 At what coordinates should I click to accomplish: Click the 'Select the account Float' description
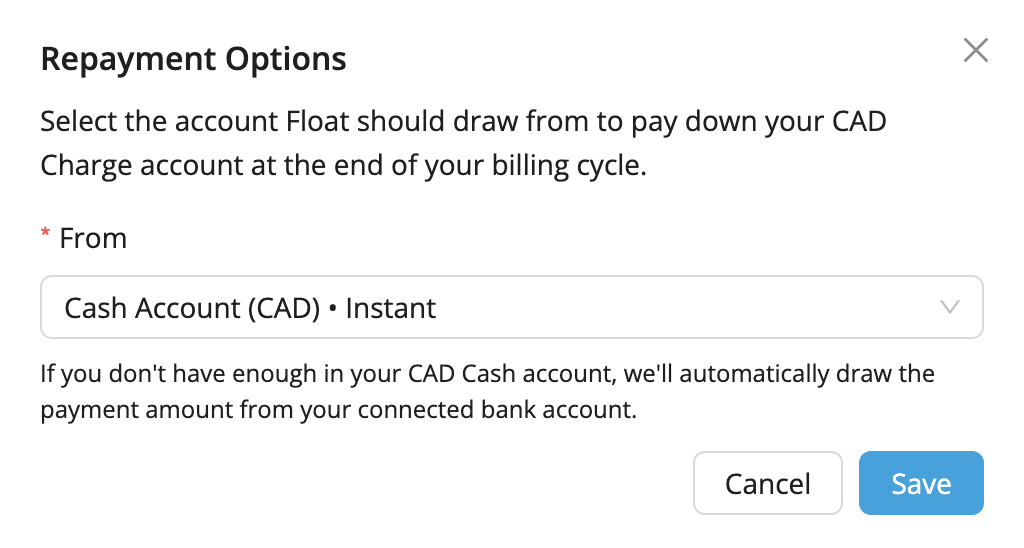pyautogui.click(x=463, y=143)
